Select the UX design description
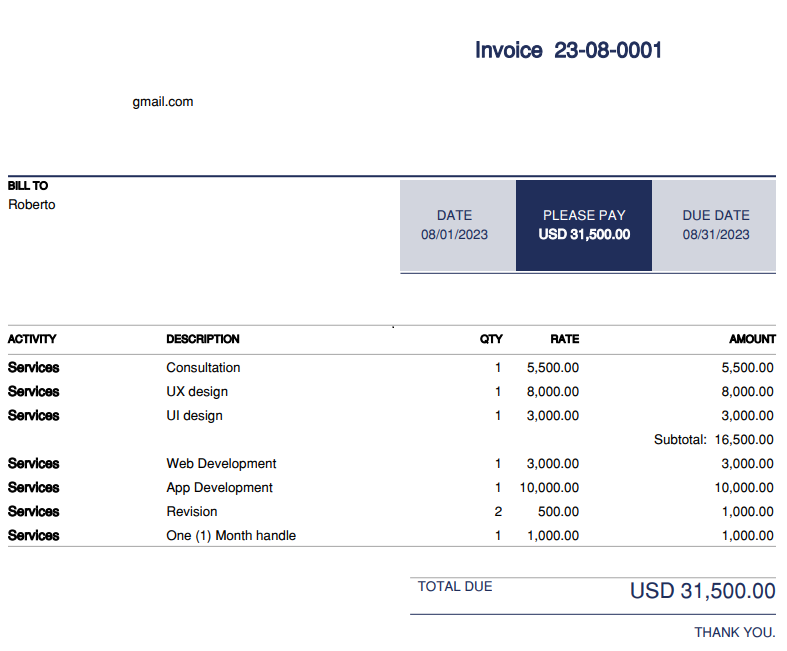The image size is (787, 651). click(197, 392)
